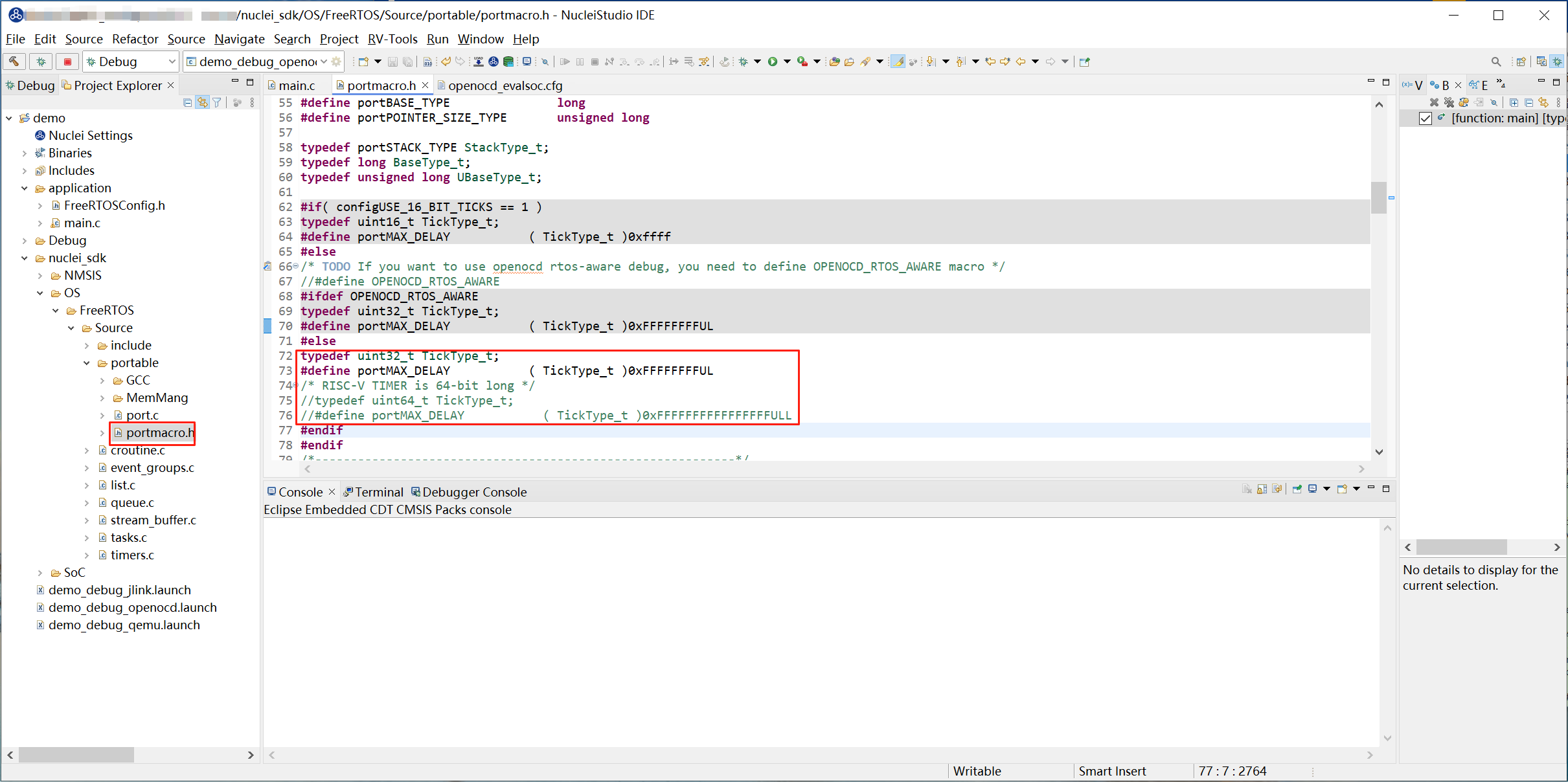Viewport: 1568px width, 782px height.
Task: Open the Debug As dropdown arrow
Action: pyautogui.click(x=757, y=61)
